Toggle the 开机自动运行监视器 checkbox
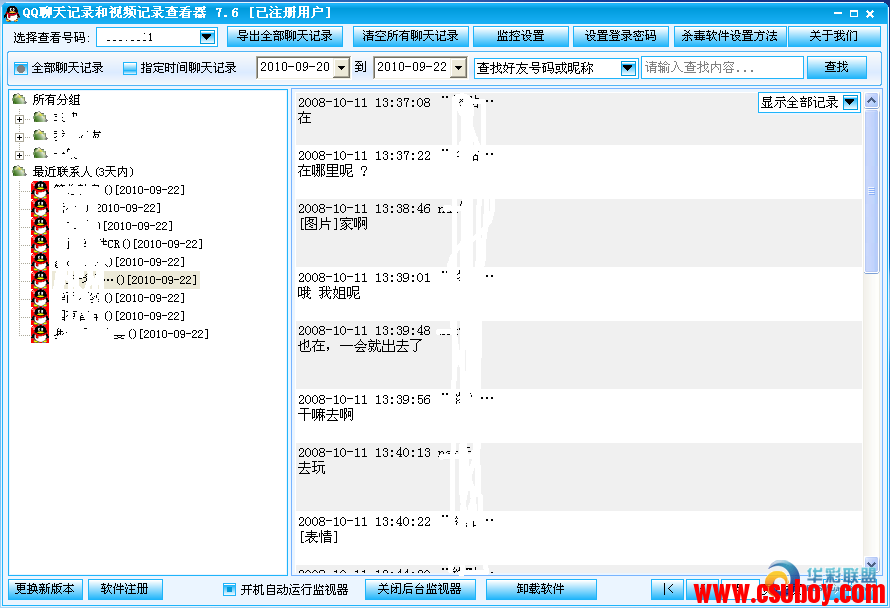The image size is (890, 608). point(229,589)
